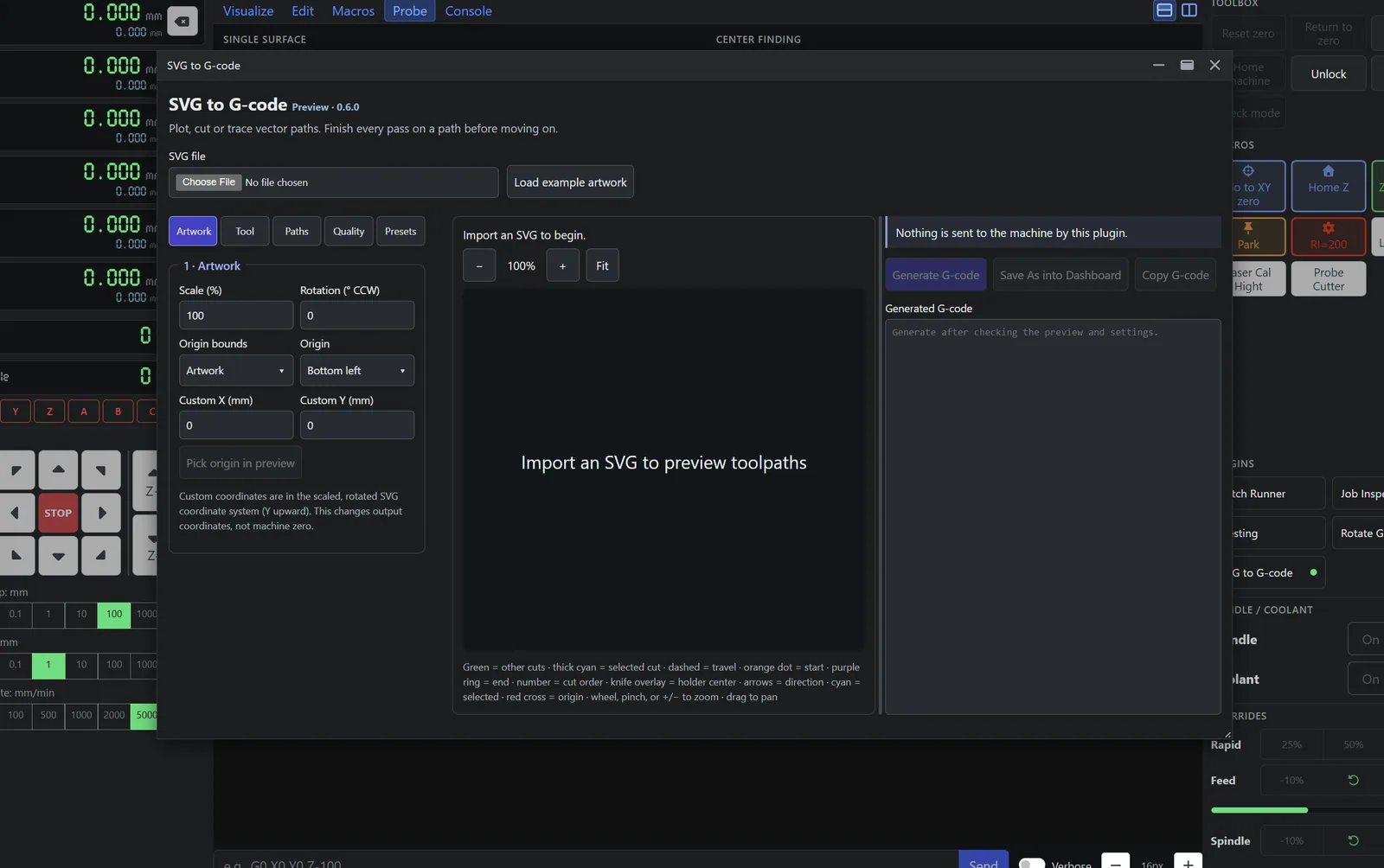Set feed rate to 2000 mm/min
Viewport: 1384px width, 868px height.
point(114,716)
